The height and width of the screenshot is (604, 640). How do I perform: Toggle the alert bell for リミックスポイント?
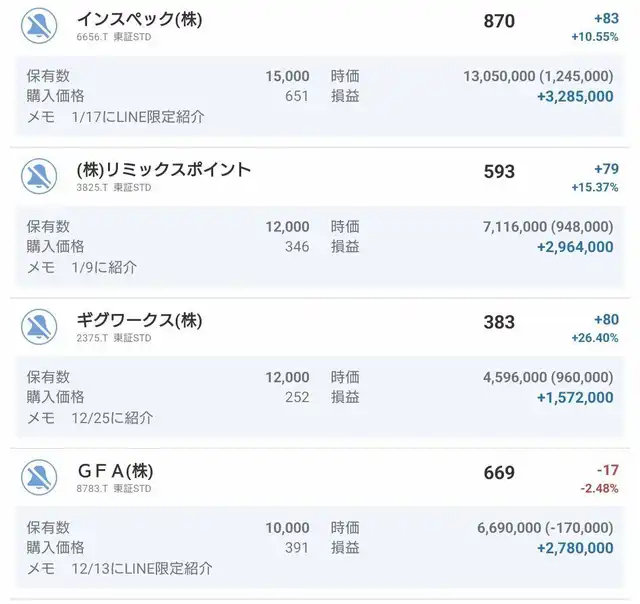40,176
